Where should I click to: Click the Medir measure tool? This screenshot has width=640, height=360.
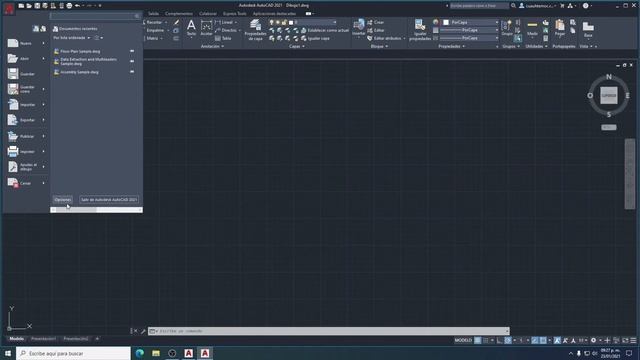pyautogui.click(x=532, y=28)
